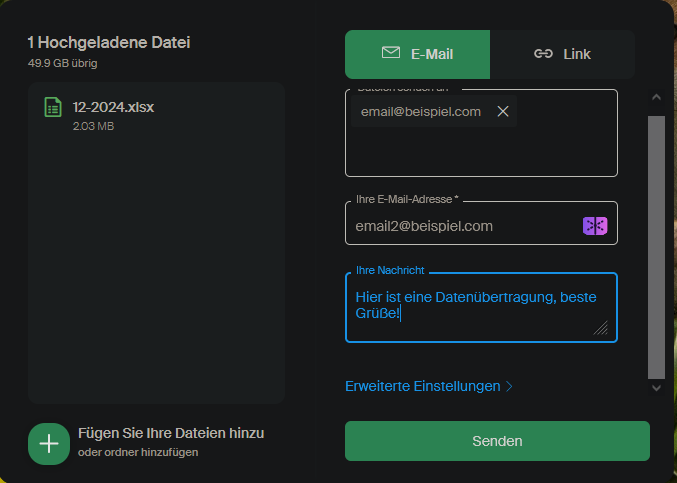Screen dimensions: 677x483
Task: Switch to the E-Mail tab
Action: pos(417,54)
